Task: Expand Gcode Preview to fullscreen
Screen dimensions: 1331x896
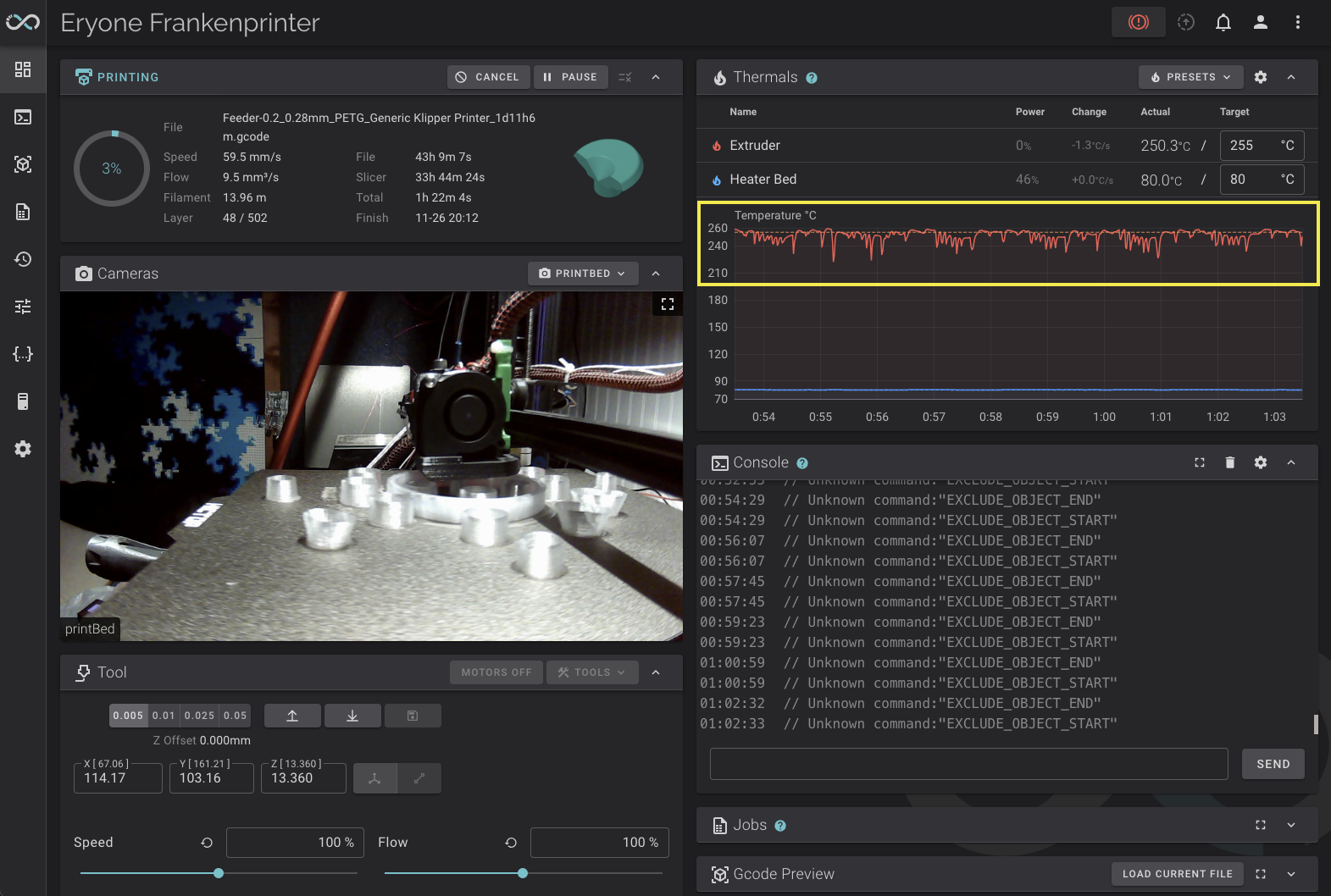Action: (x=1261, y=874)
